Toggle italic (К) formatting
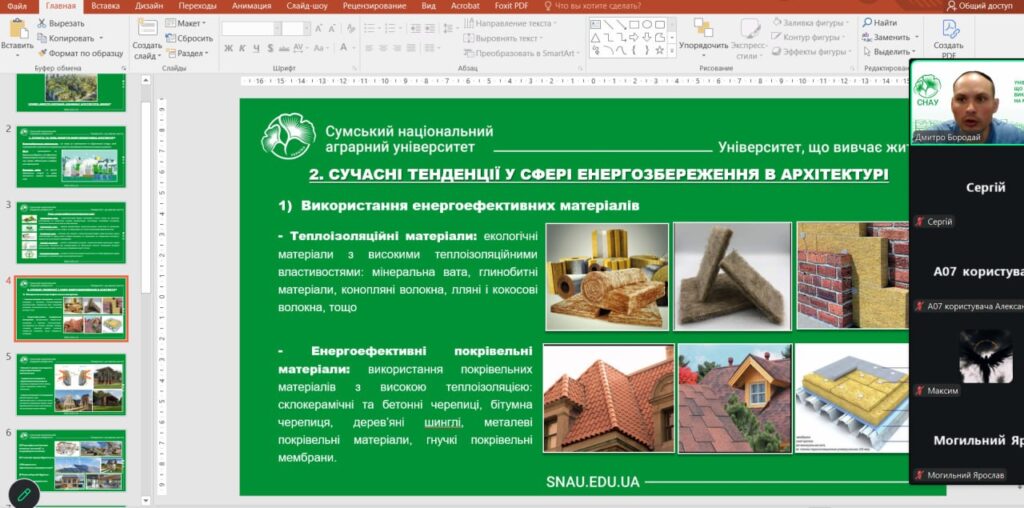 pos(242,48)
